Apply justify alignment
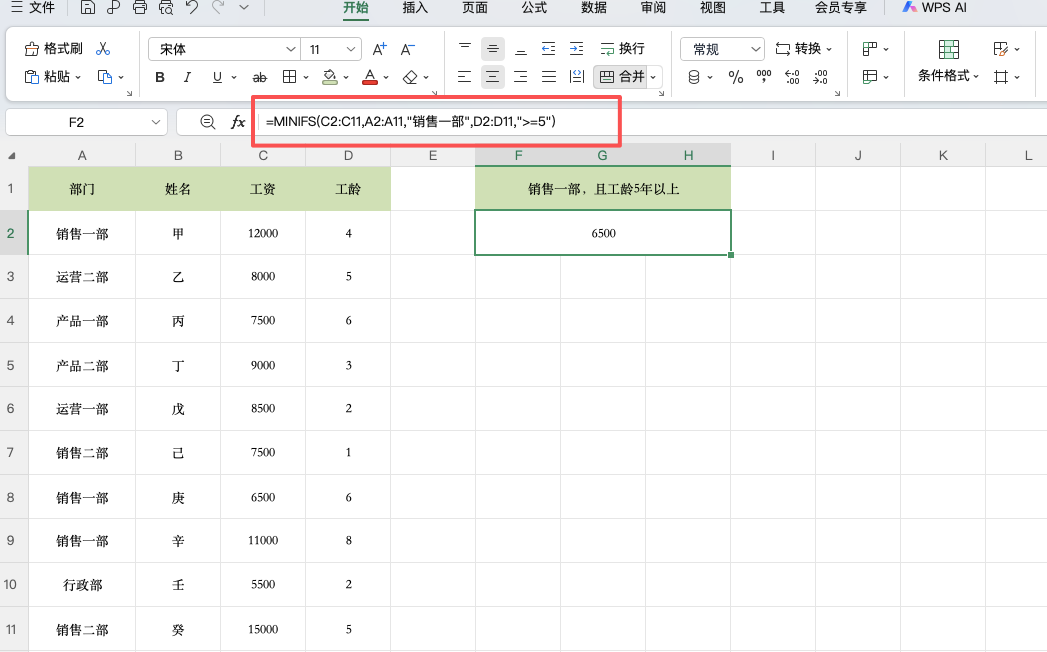Viewport: 1047px width, 652px height. [x=549, y=76]
